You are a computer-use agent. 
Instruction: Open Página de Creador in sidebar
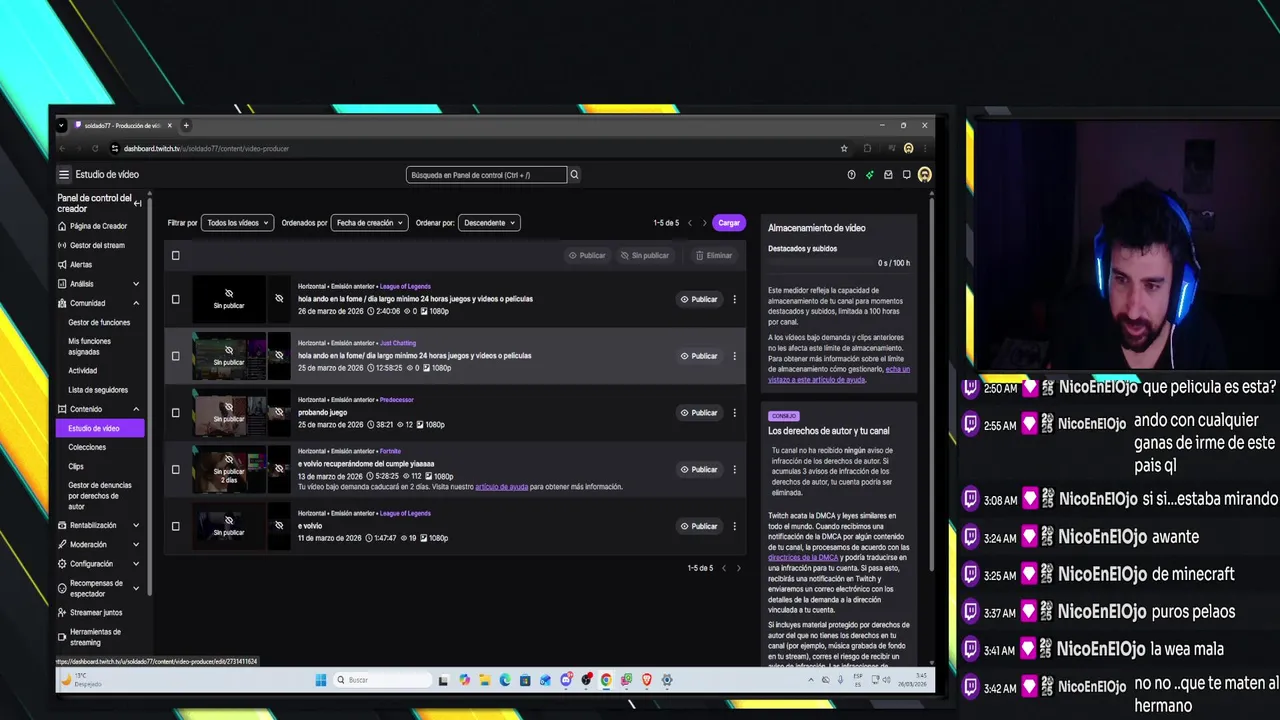click(97, 226)
